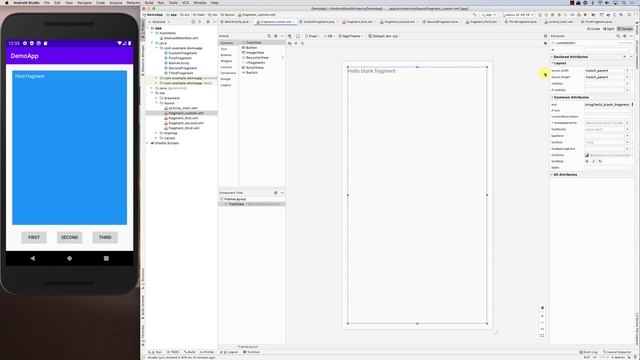Viewport: 640px width, 360px height.
Task: Tap the emulator Recents square button
Action: (x=106, y=258)
